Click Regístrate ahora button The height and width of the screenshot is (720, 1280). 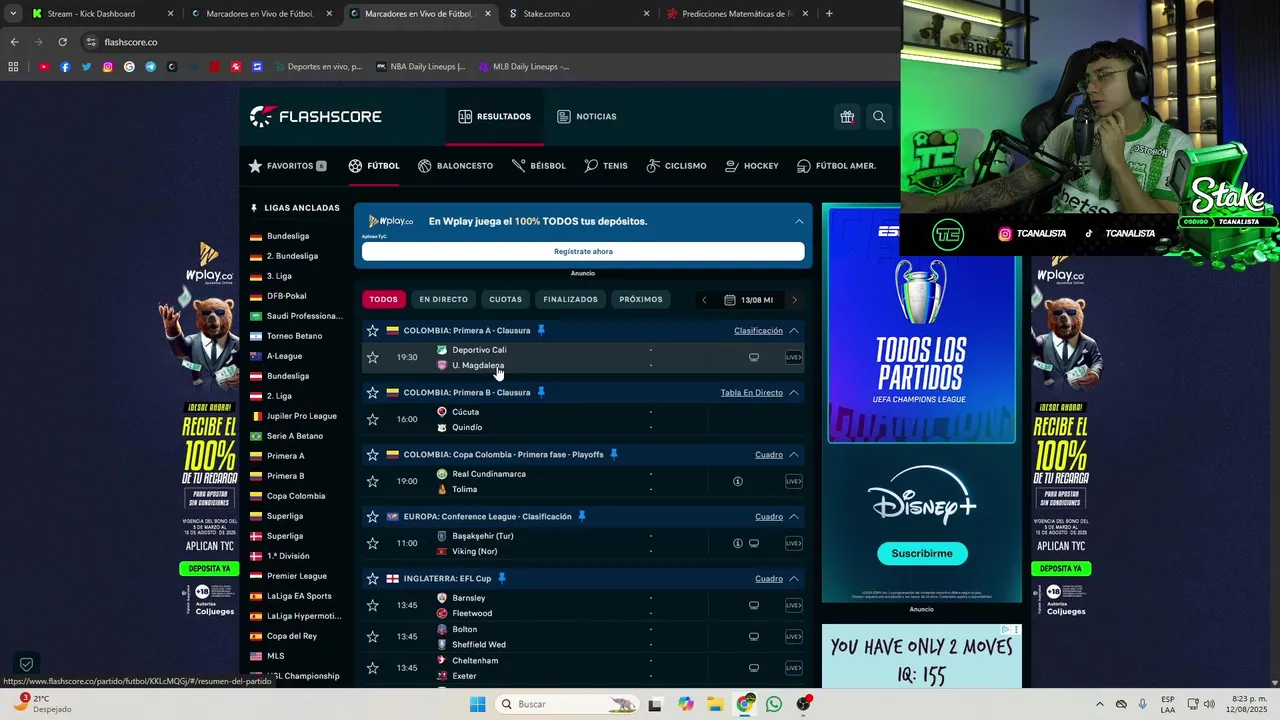point(583,252)
